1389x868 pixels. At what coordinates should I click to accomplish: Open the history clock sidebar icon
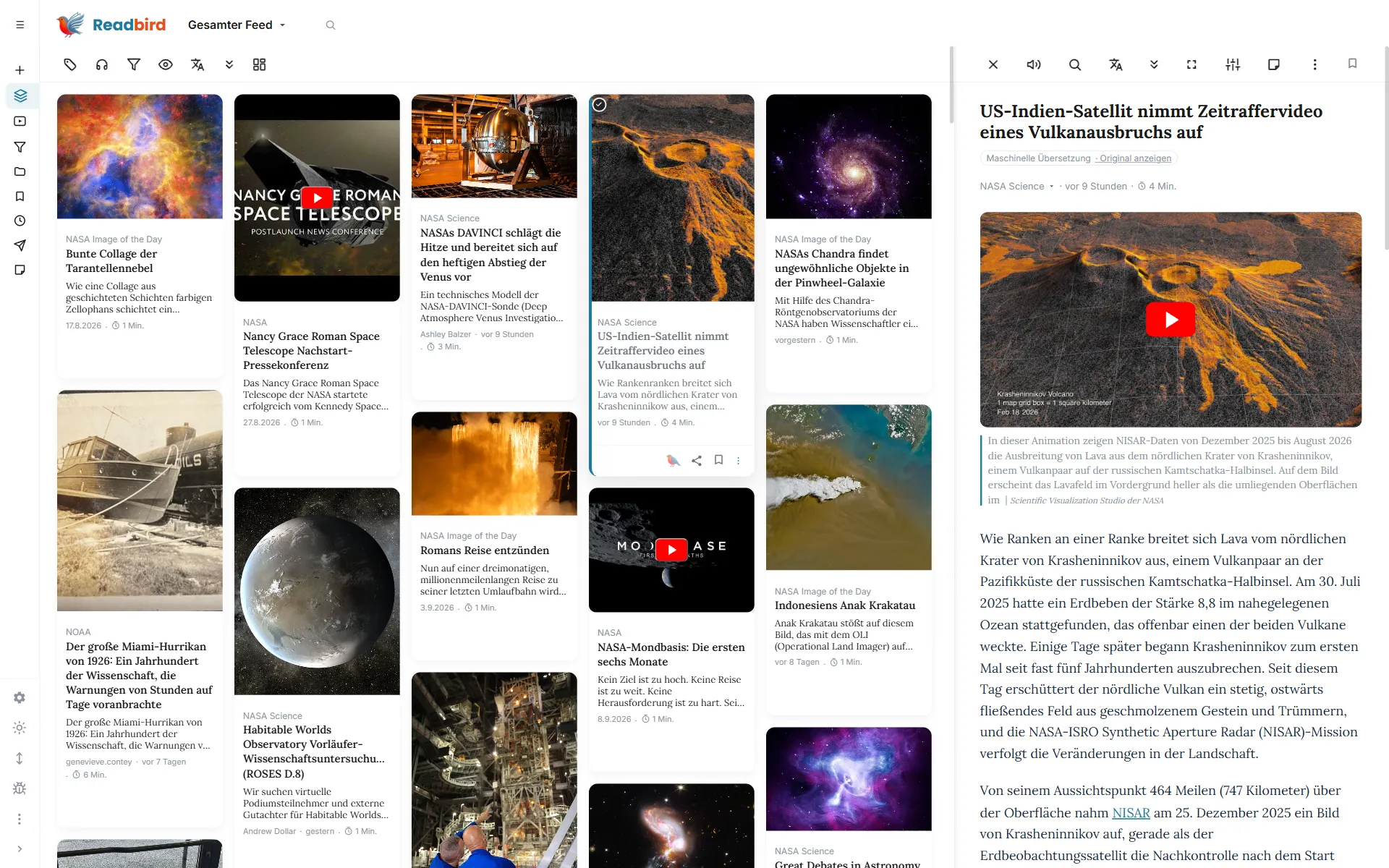20,221
